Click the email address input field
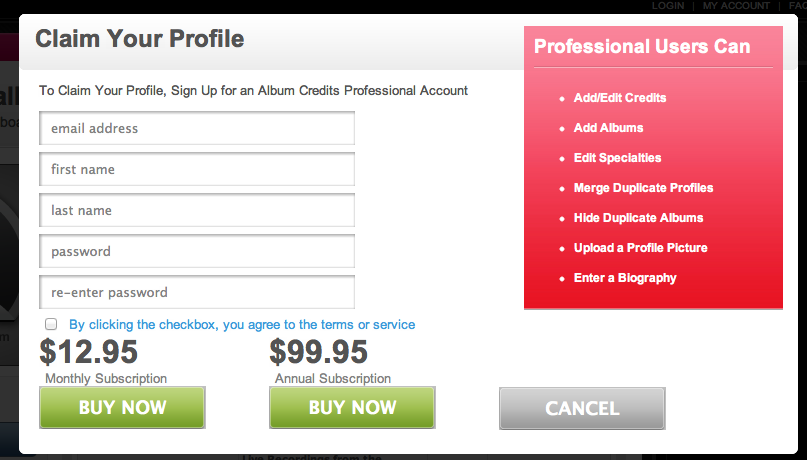Image resolution: width=807 pixels, height=460 pixels. pos(197,128)
